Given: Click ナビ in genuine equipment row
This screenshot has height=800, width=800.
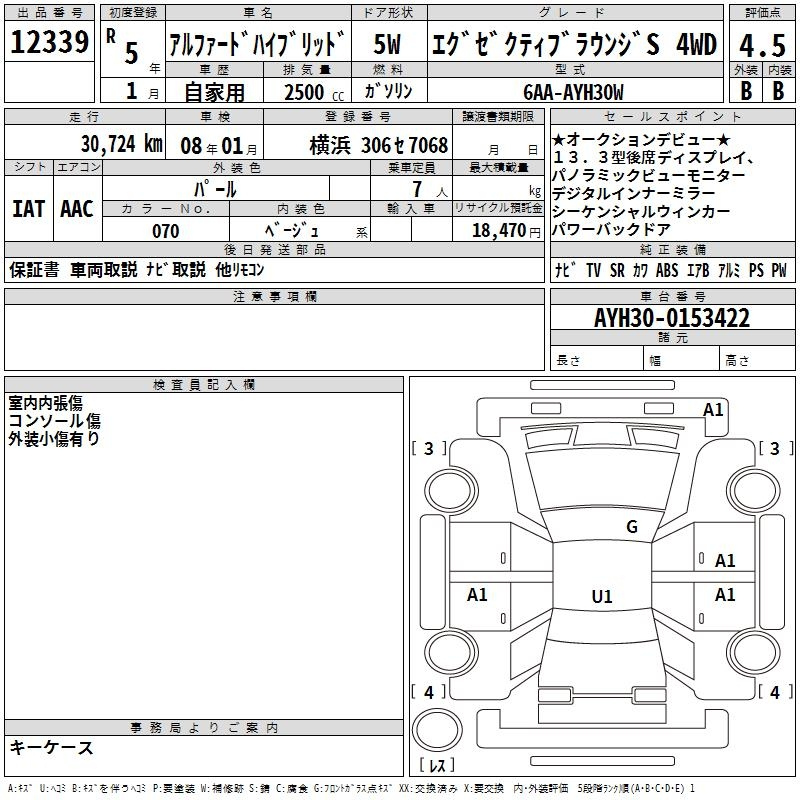Looking at the screenshot, I should click(565, 270).
